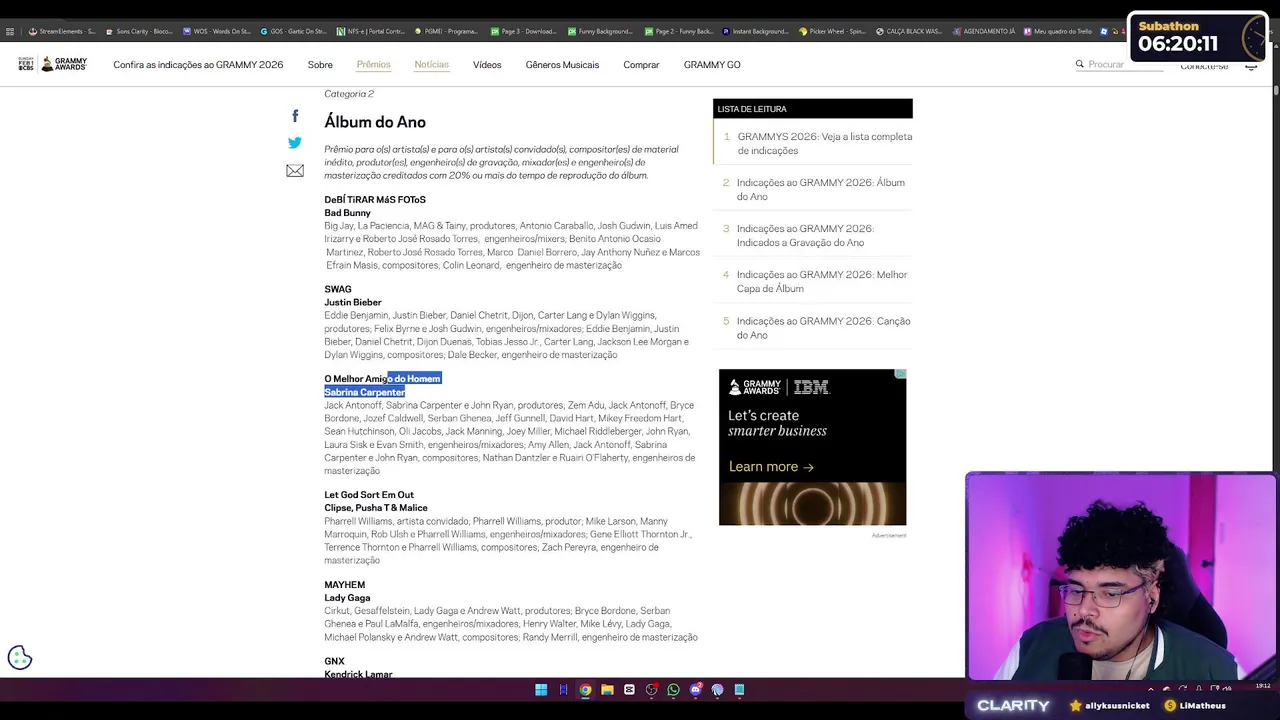
Task: Open the cookie preferences icon
Action: click(20, 657)
